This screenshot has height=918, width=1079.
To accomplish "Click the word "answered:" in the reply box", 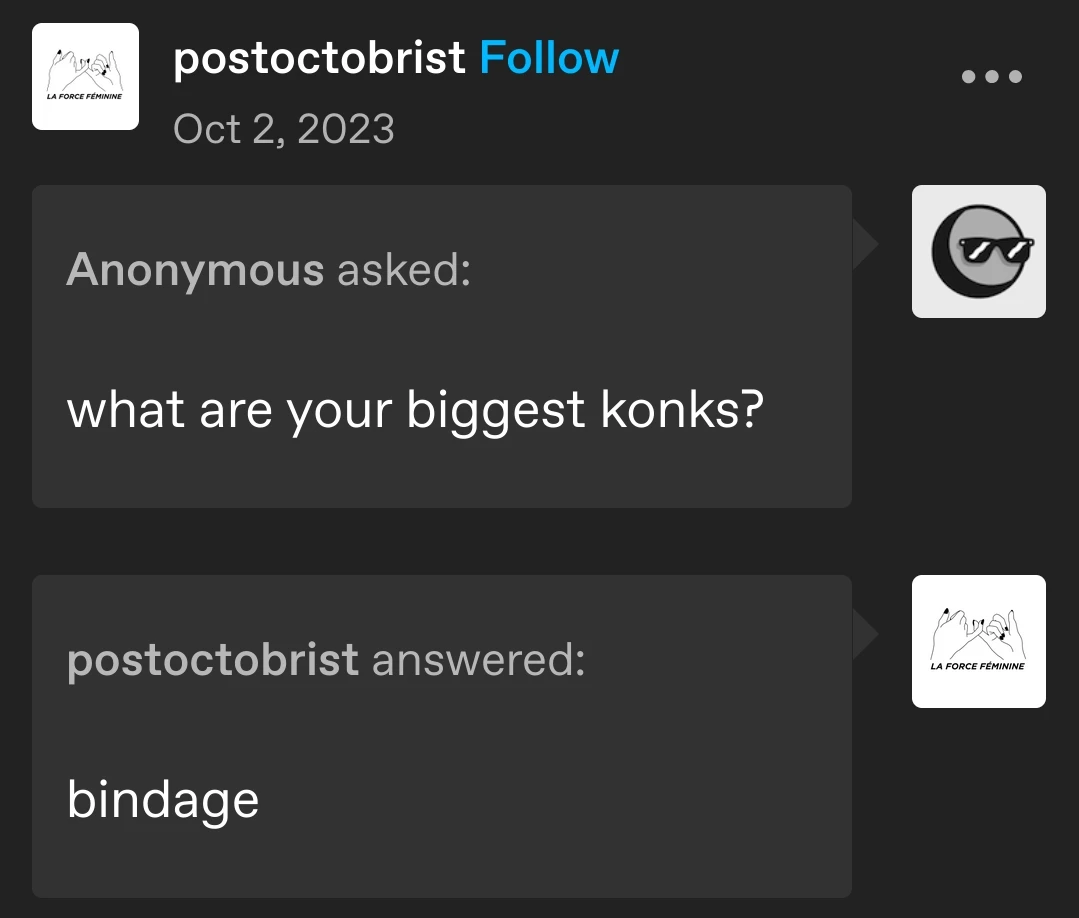I will [x=478, y=659].
